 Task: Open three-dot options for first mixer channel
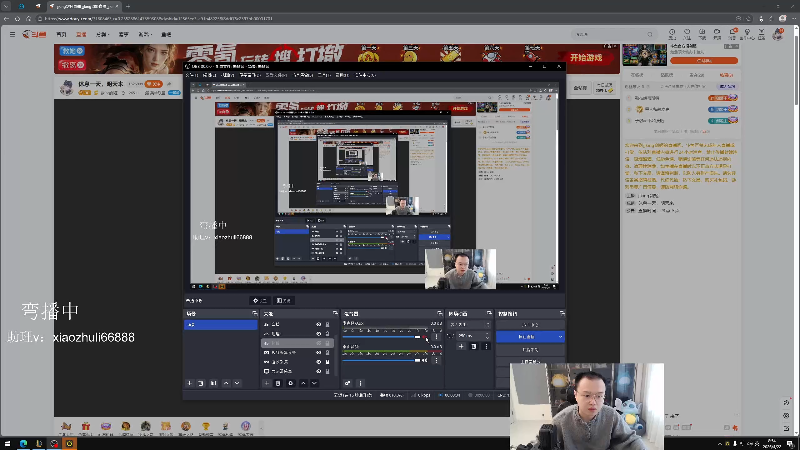pos(436,337)
